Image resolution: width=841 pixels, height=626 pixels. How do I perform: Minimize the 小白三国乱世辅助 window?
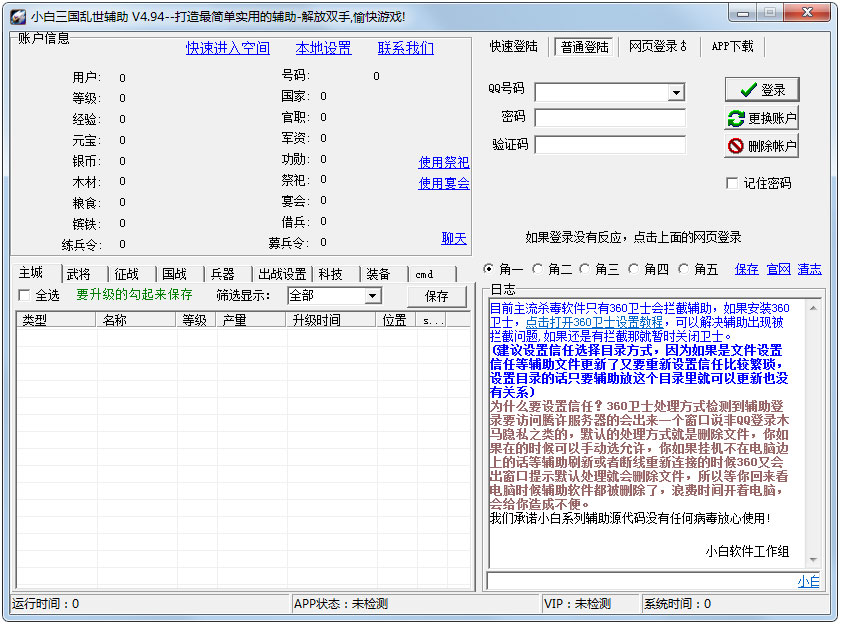point(742,13)
